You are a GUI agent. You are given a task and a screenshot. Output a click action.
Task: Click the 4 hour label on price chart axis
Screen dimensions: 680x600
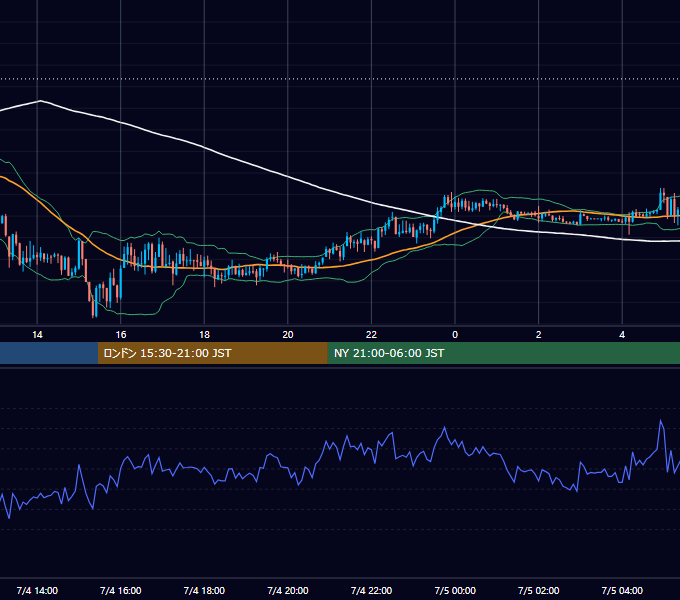point(622,335)
